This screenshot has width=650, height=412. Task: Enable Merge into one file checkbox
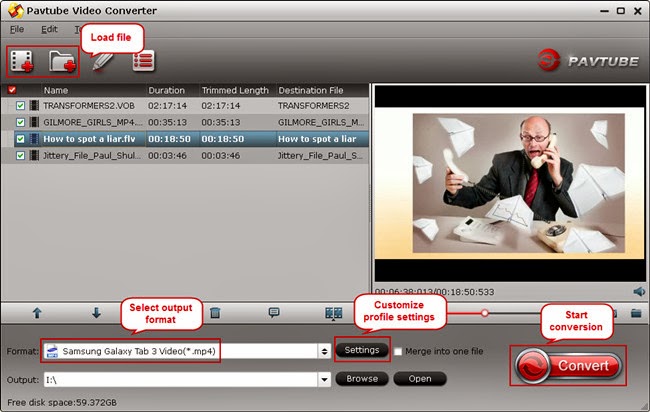coord(398,351)
